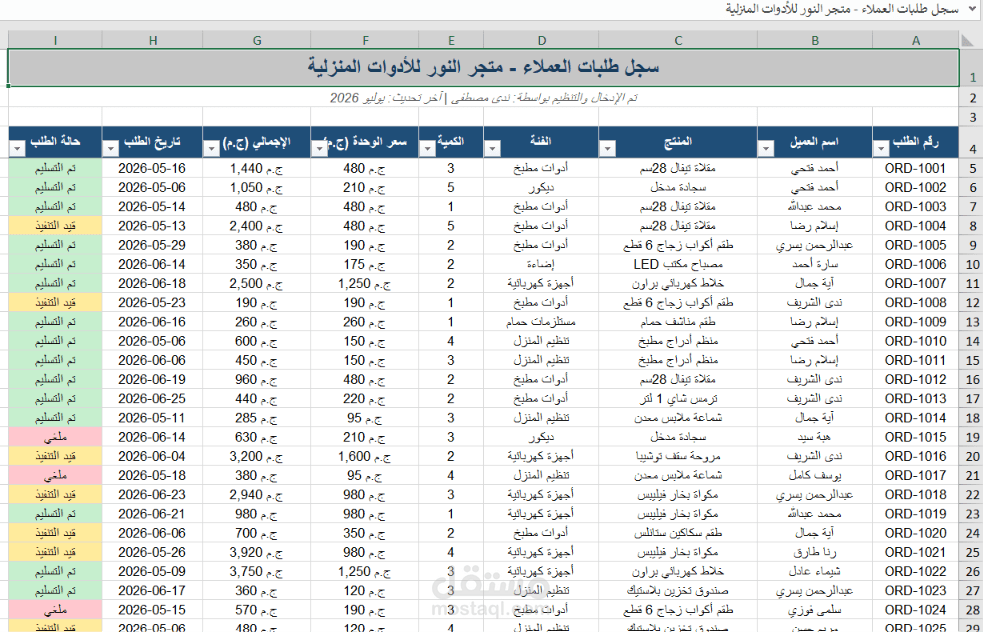Open filter dropdown for رقم الطلب column
983x632 pixels.
880,149
